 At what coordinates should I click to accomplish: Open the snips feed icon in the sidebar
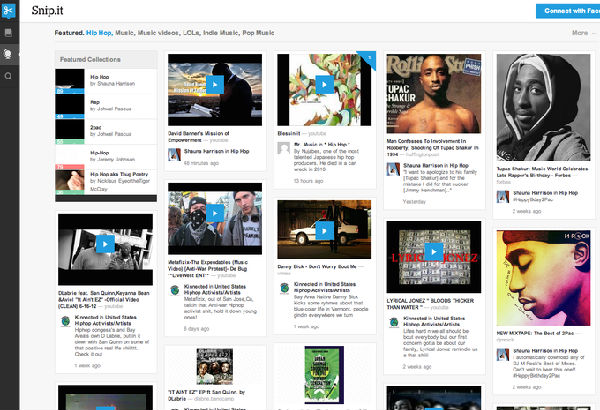click(x=9, y=32)
